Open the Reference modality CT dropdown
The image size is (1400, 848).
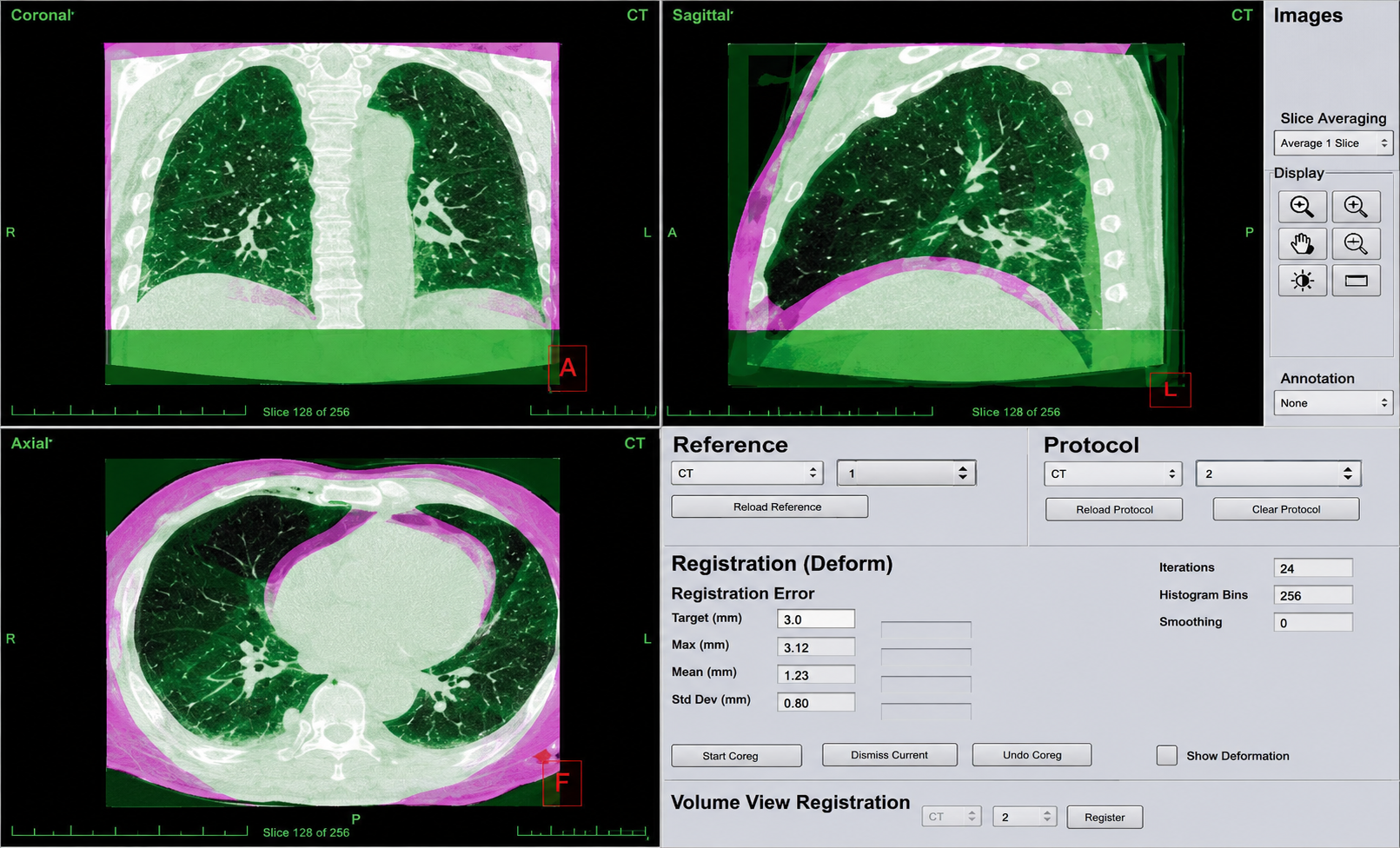(x=747, y=474)
